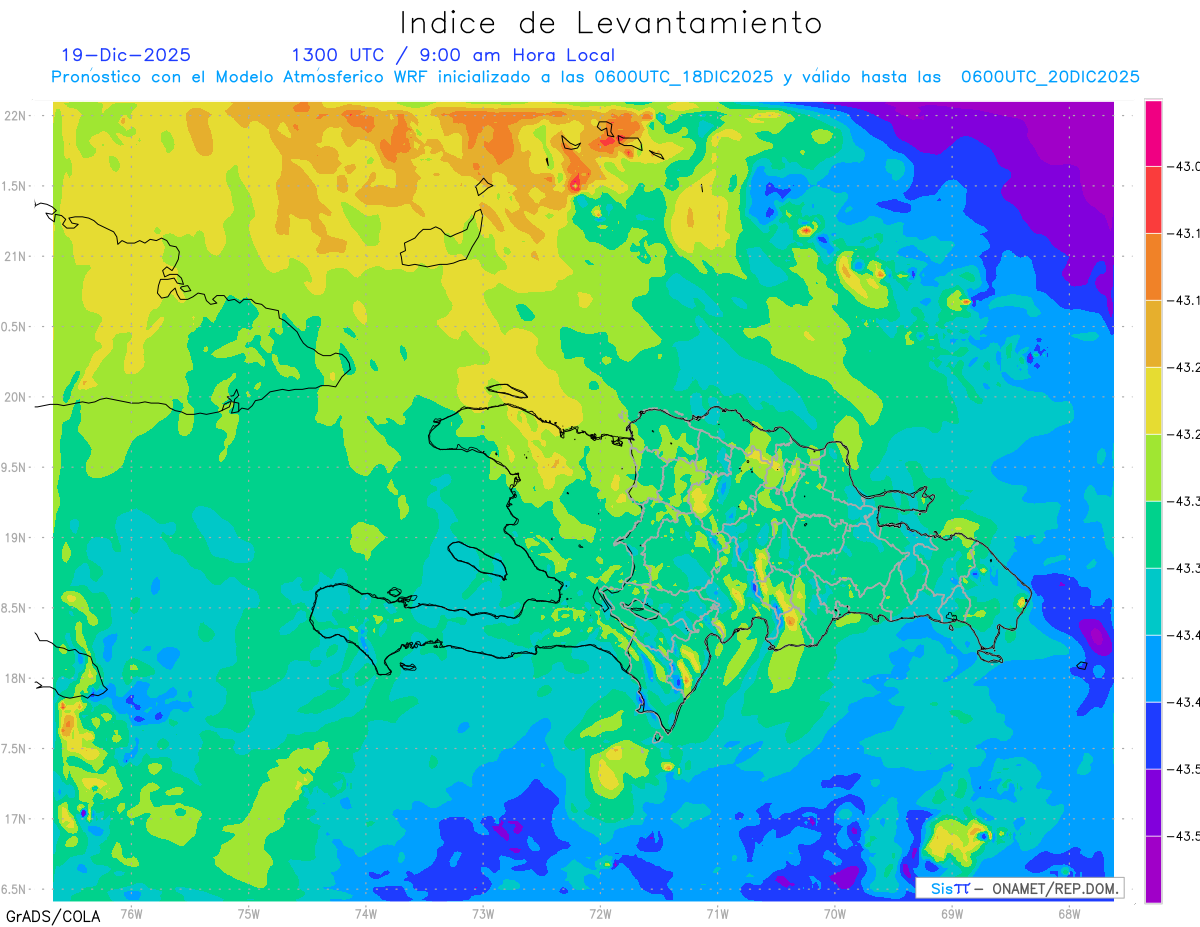The height and width of the screenshot is (927, 1200).
Task: Click the title "Indice de Levantamiento"
Action: 611,23
